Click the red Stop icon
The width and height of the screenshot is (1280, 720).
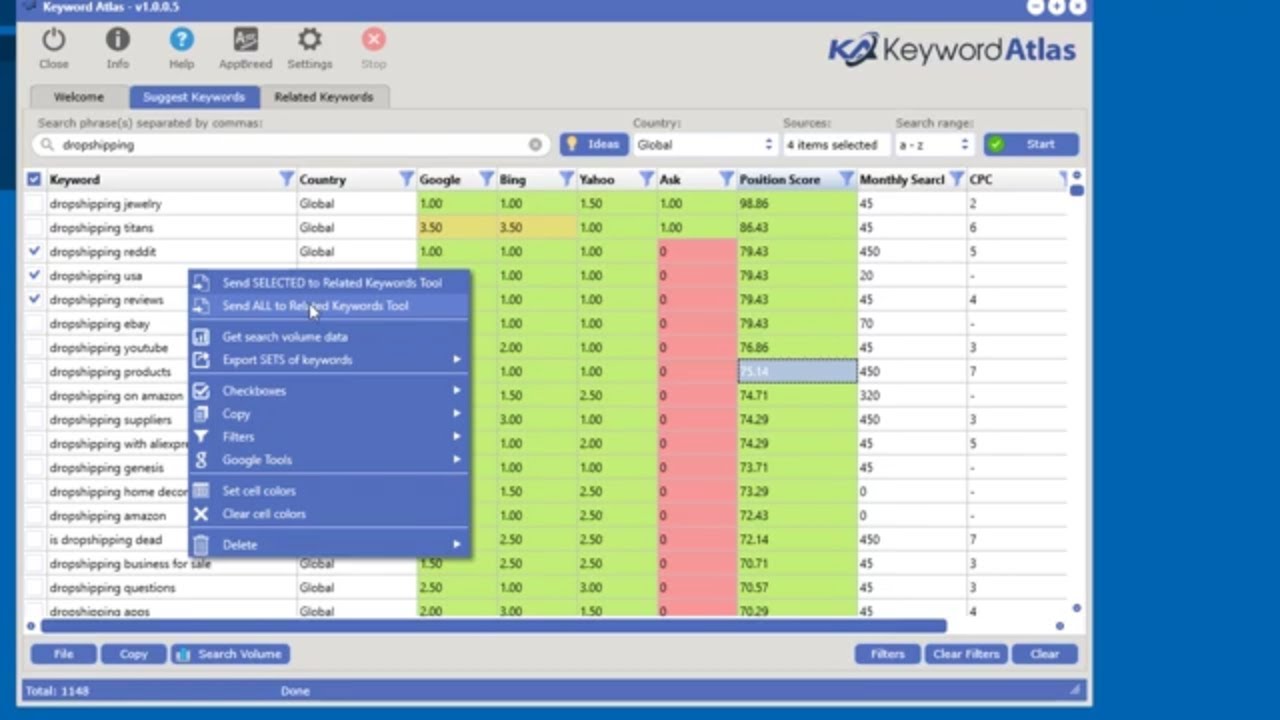pos(373,40)
